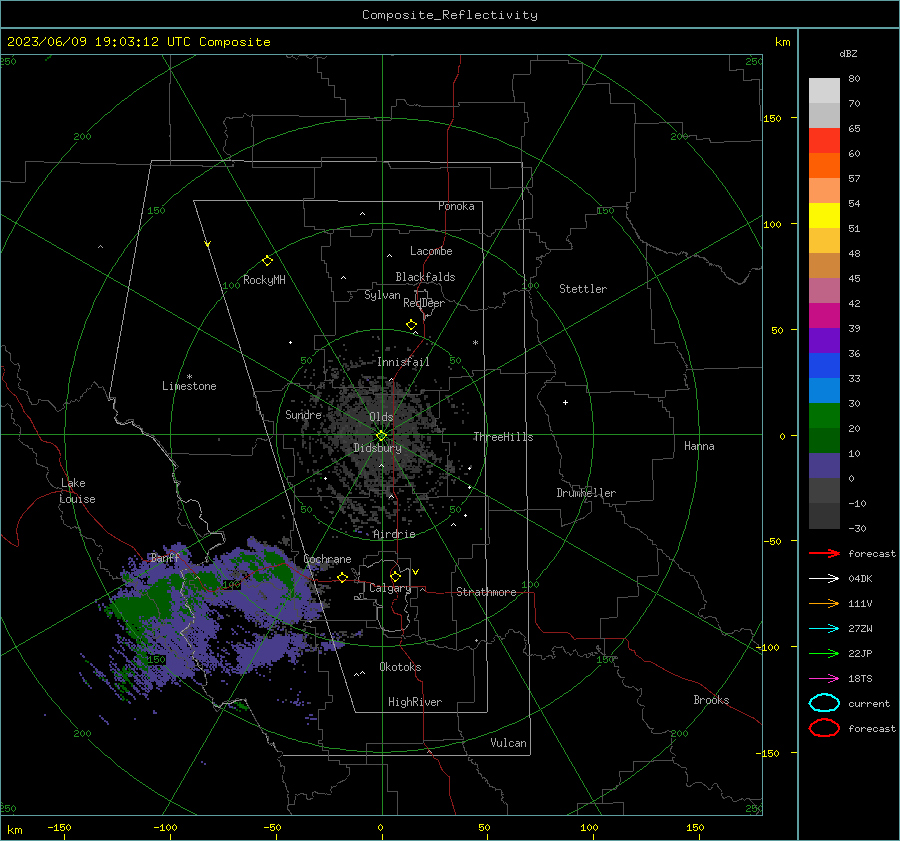Click the green 30 dBZ color swatch
Screen dimensions: 900x841
point(824,416)
